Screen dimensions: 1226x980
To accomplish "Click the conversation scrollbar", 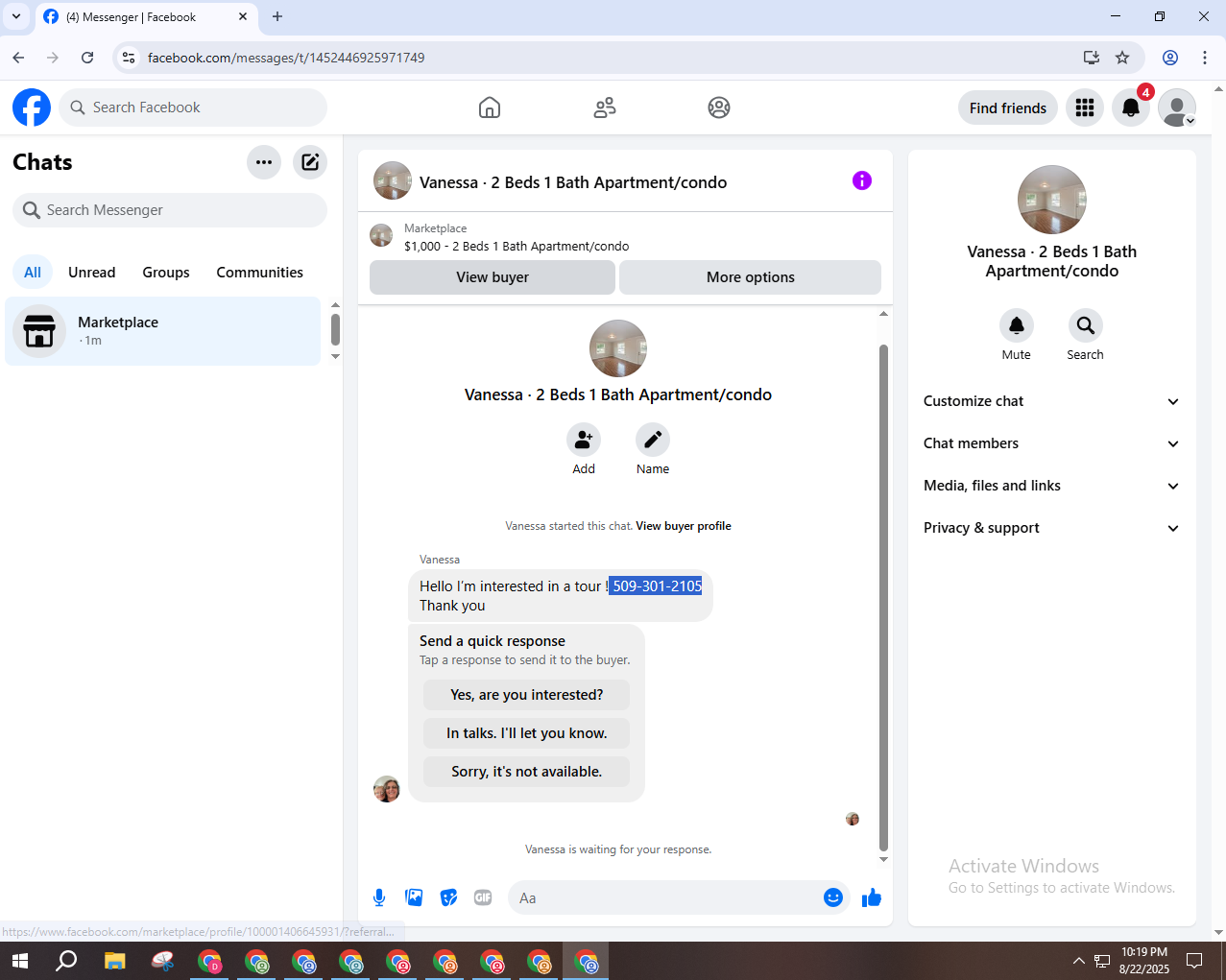I will pyautogui.click(x=883, y=596).
